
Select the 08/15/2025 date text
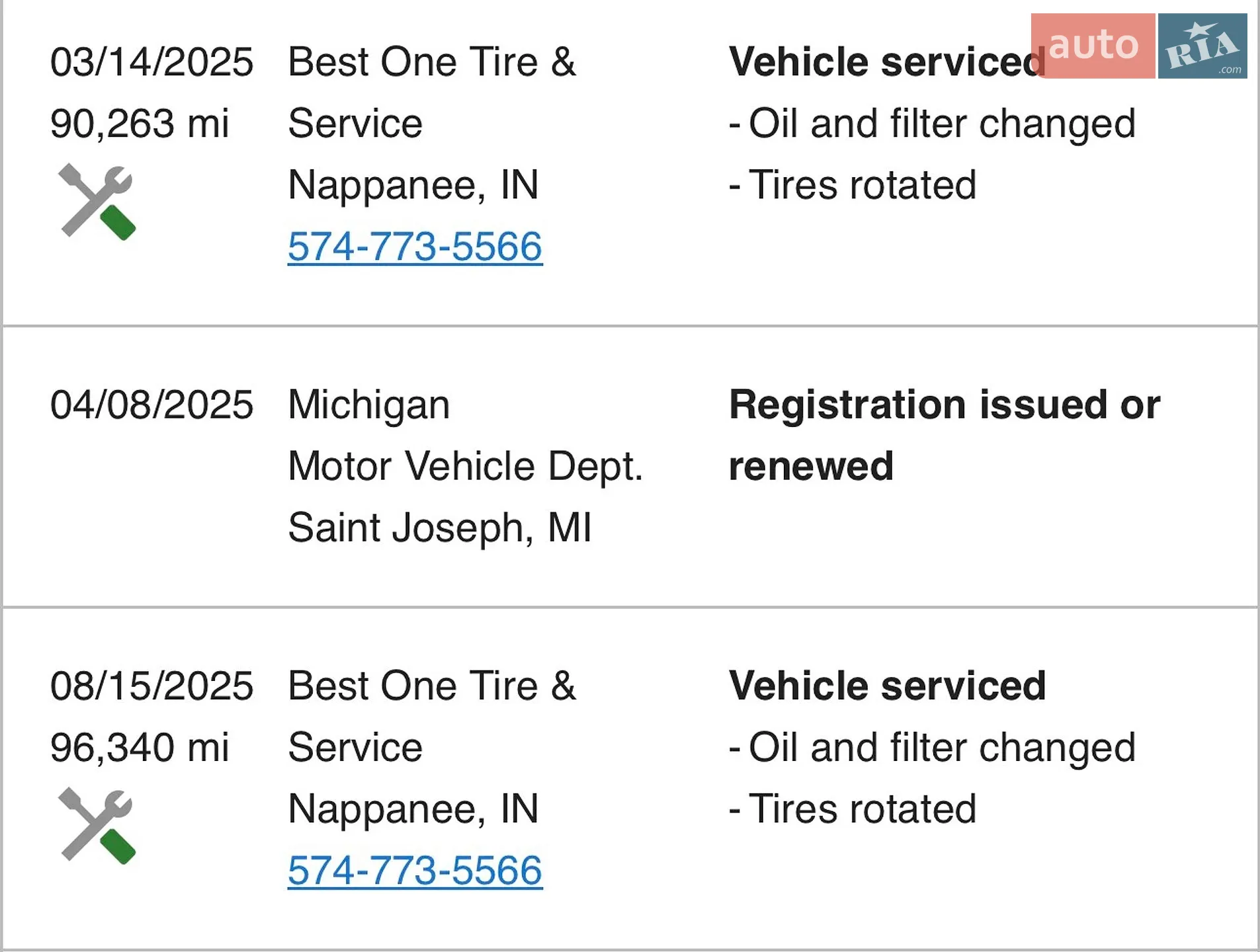point(151,686)
